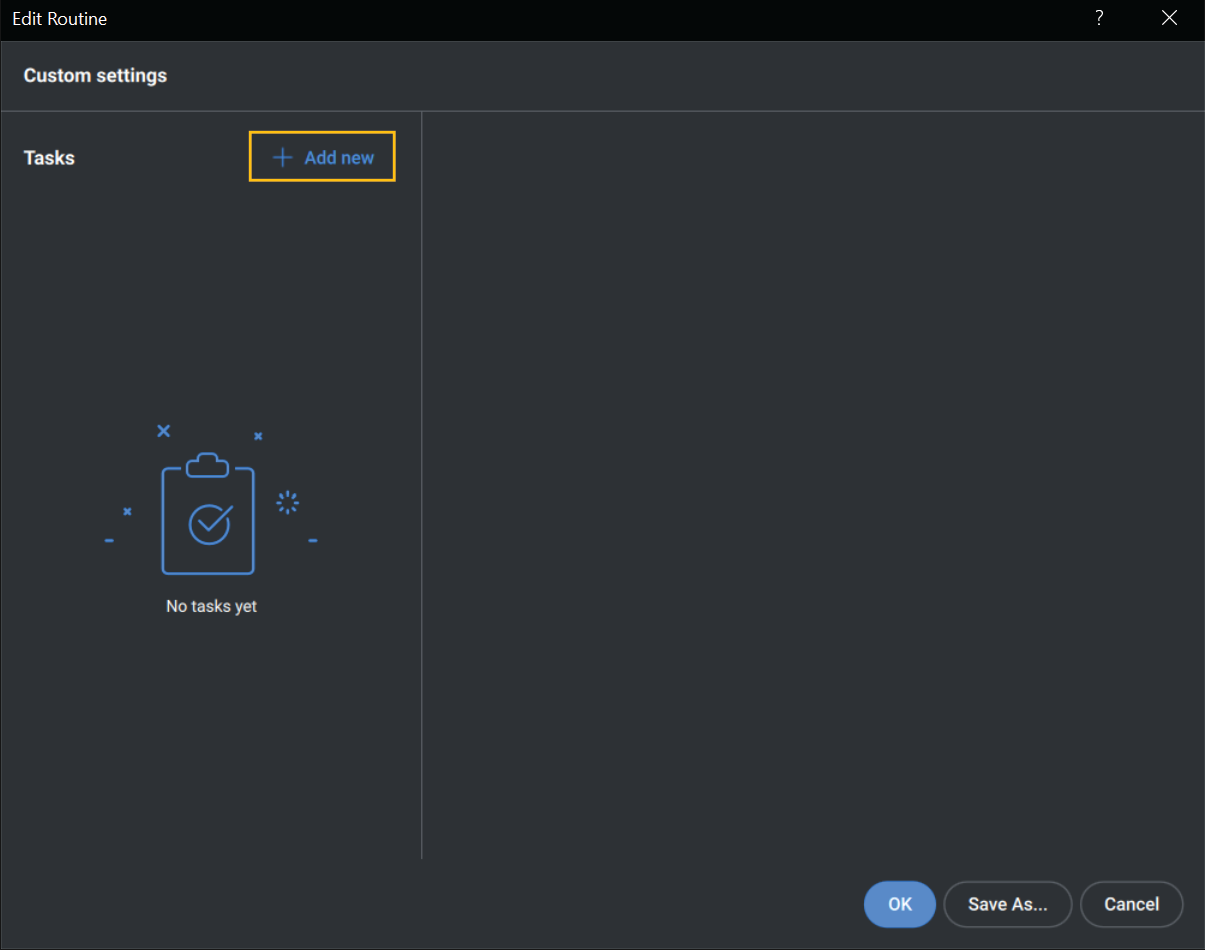
Task: Click the spinner sparkle icon beside the clipboard
Action: tap(288, 502)
